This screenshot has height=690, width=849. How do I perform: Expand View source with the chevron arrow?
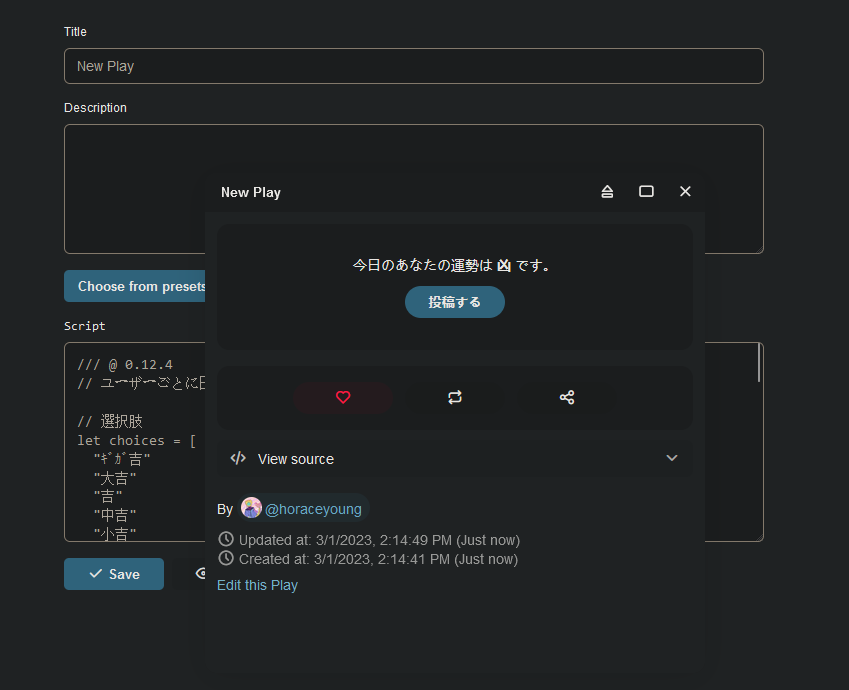coord(672,459)
